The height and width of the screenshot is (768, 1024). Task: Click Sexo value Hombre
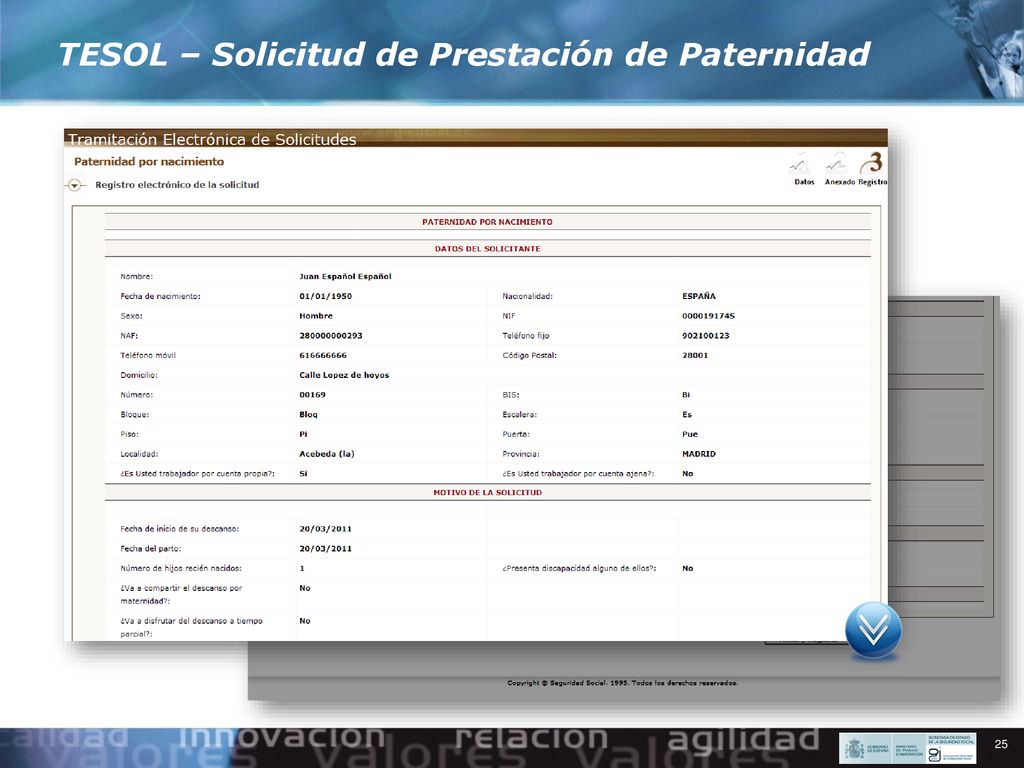[316, 315]
